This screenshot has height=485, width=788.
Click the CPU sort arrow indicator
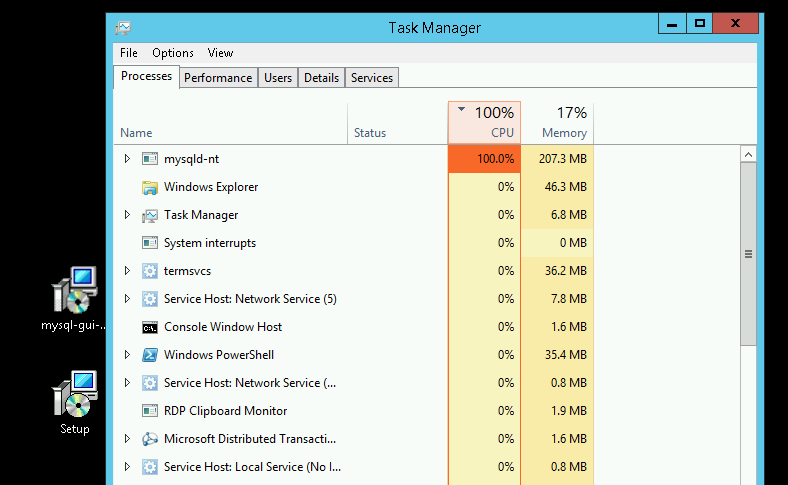pyautogui.click(x=461, y=109)
